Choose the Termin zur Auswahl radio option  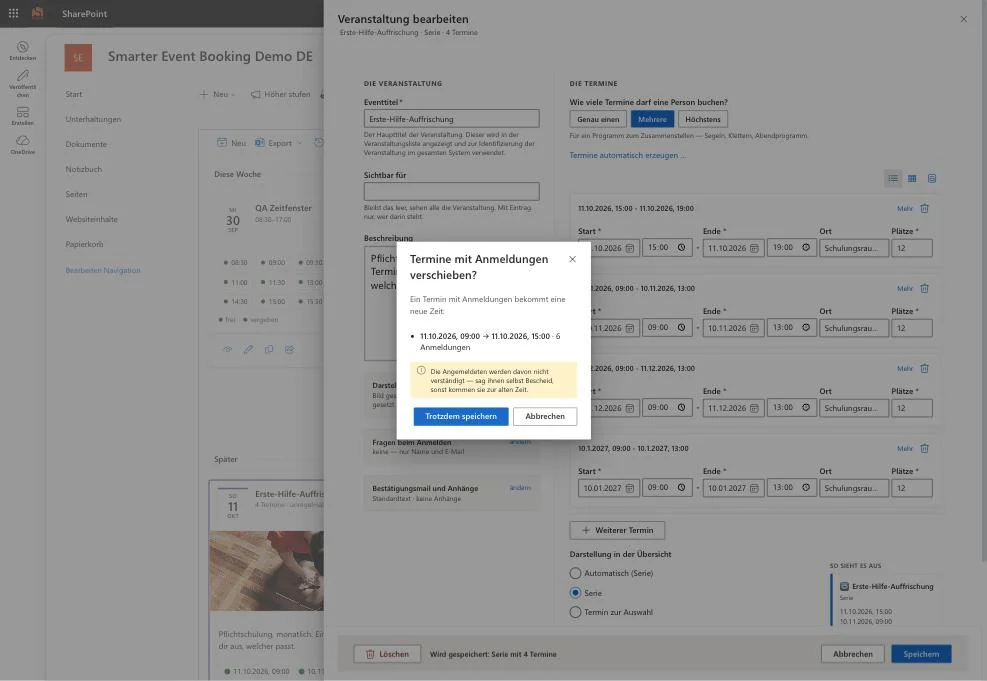pos(575,612)
